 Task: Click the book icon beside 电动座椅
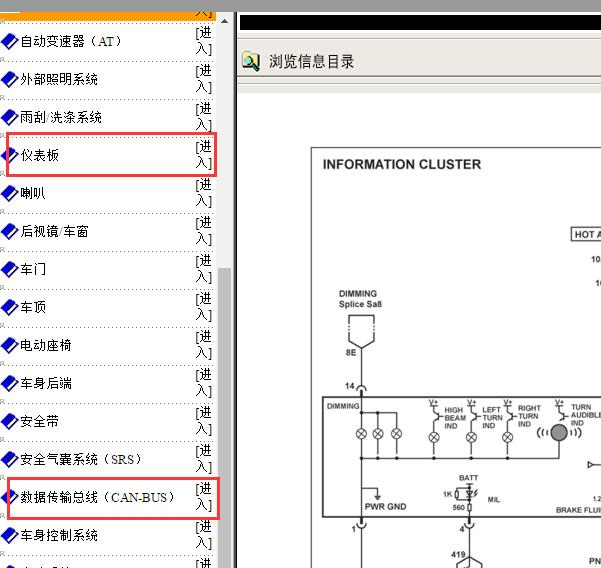point(10,345)
